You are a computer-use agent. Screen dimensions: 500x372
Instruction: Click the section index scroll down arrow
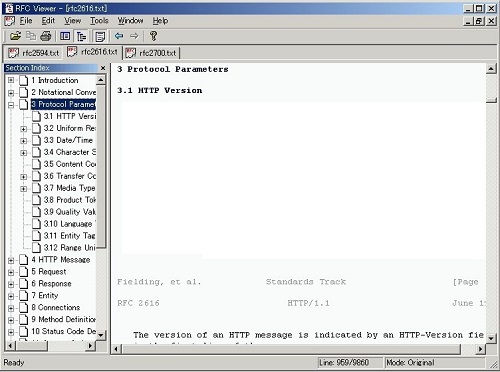click(101, 335)
